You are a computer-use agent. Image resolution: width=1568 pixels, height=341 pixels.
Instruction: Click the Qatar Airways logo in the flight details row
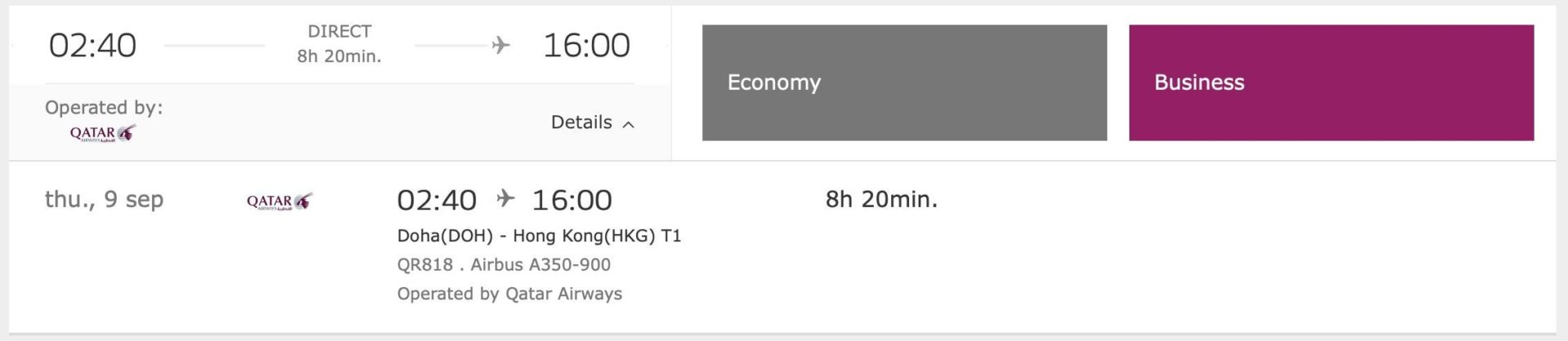(x=279, y=201)
